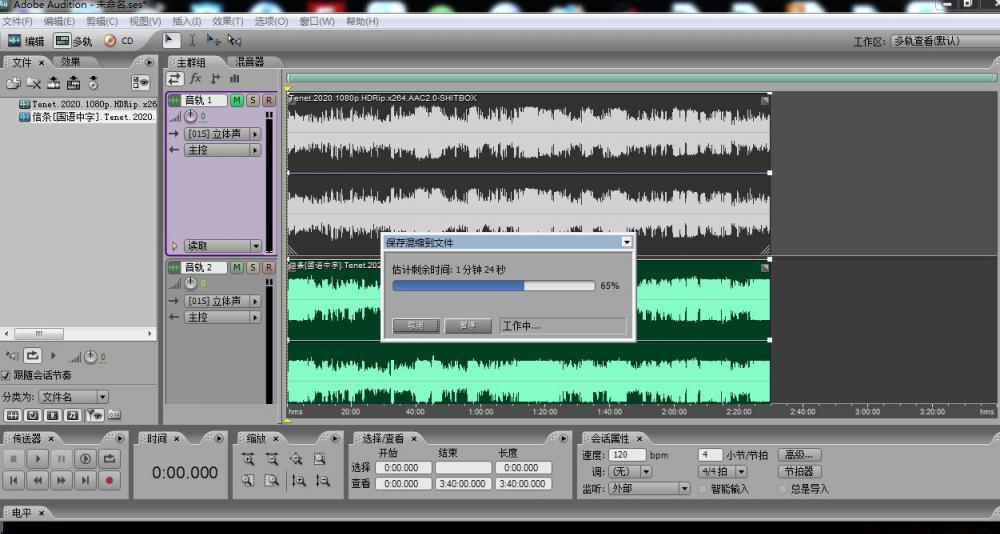Toggle loop play in files panel preview
The width and height of the screenshot is (1000, 534).
(x=33, y=355)
